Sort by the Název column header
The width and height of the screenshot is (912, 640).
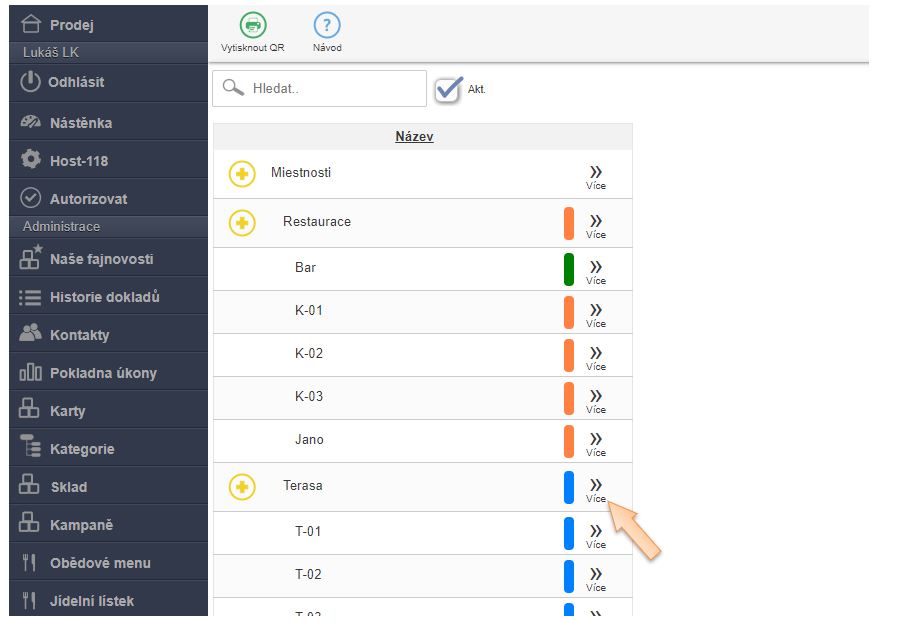[x=414, y=137]
